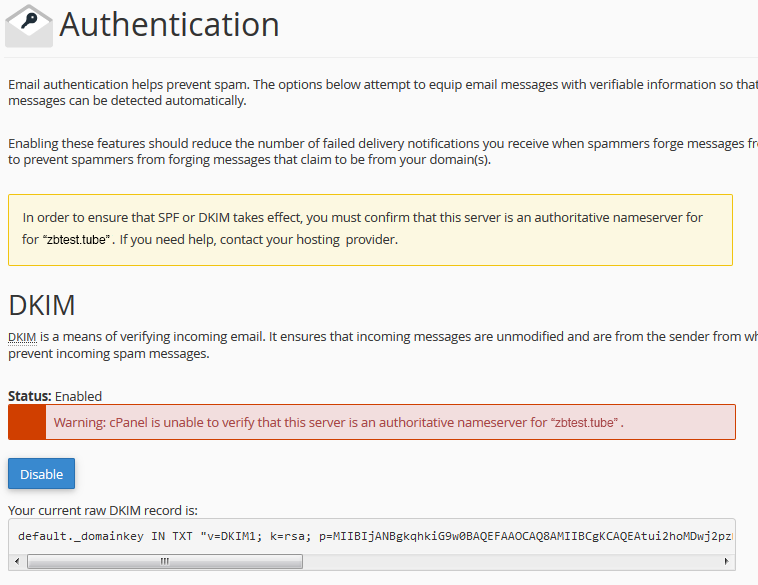Click the orange warning indicator block

point(27,422)
